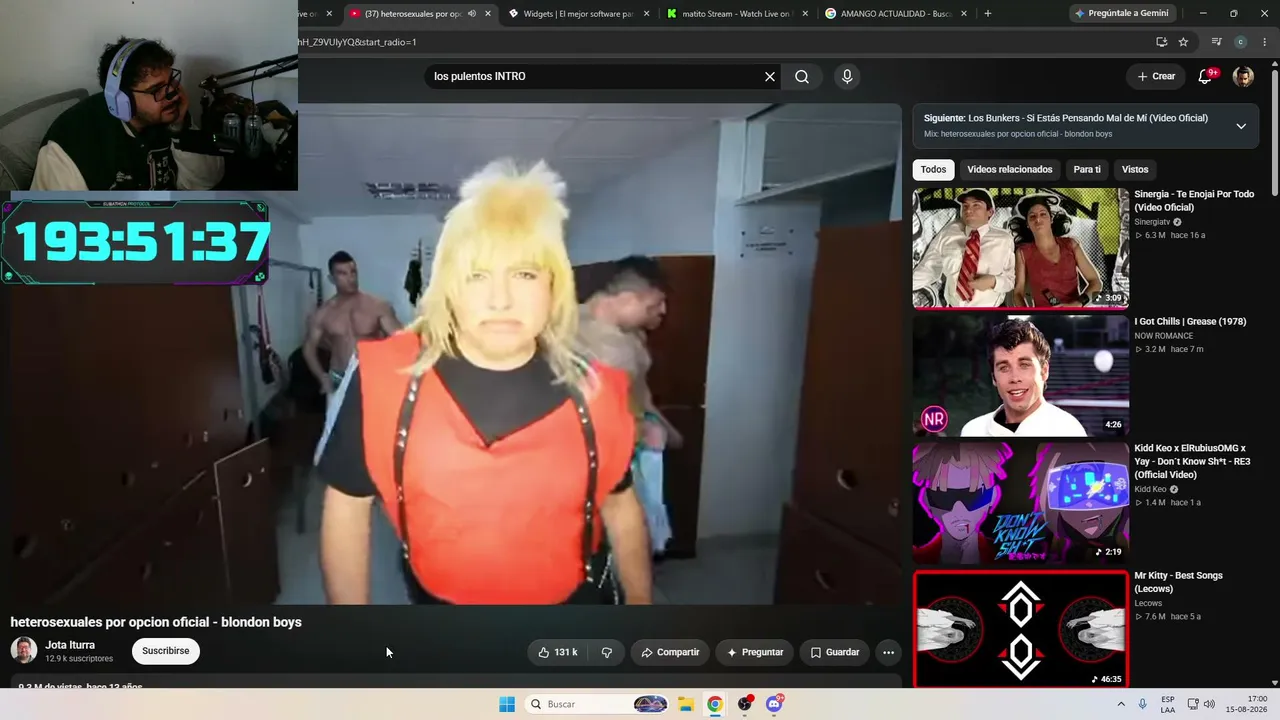
Task: Switch to the matito Stream browser tab
Action: pyautogui.click(x=736, y=14)
